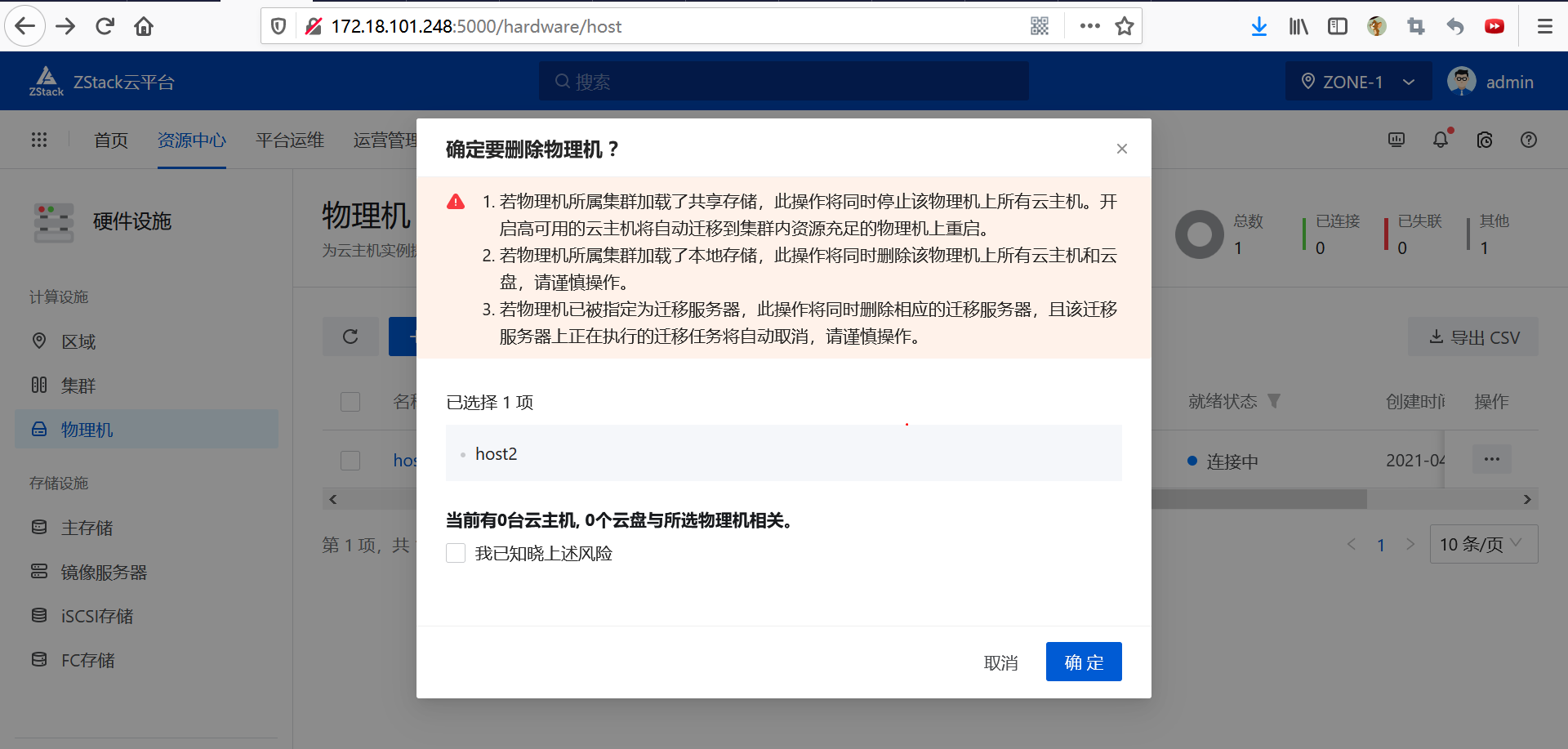Open the task history clock icon
The image size is (1568, 749).
tap(1485, 140)
